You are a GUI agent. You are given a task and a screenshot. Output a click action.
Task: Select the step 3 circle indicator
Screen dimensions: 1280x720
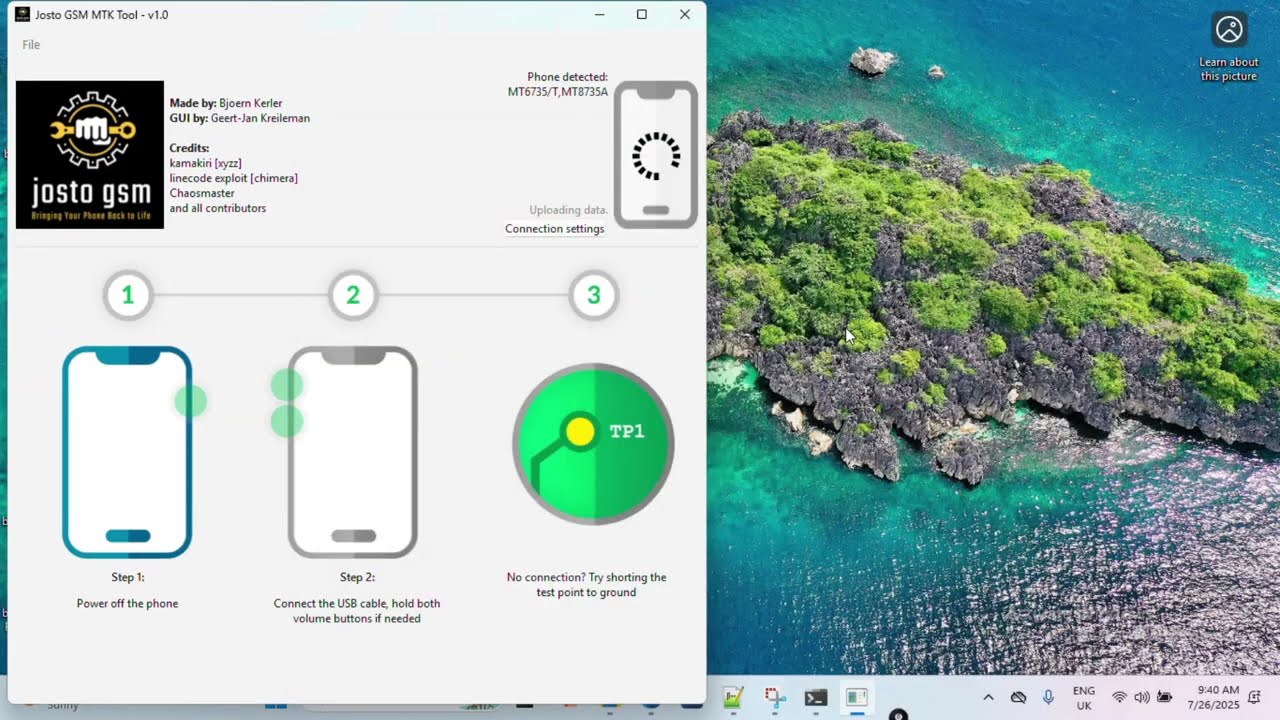point(594,295)
